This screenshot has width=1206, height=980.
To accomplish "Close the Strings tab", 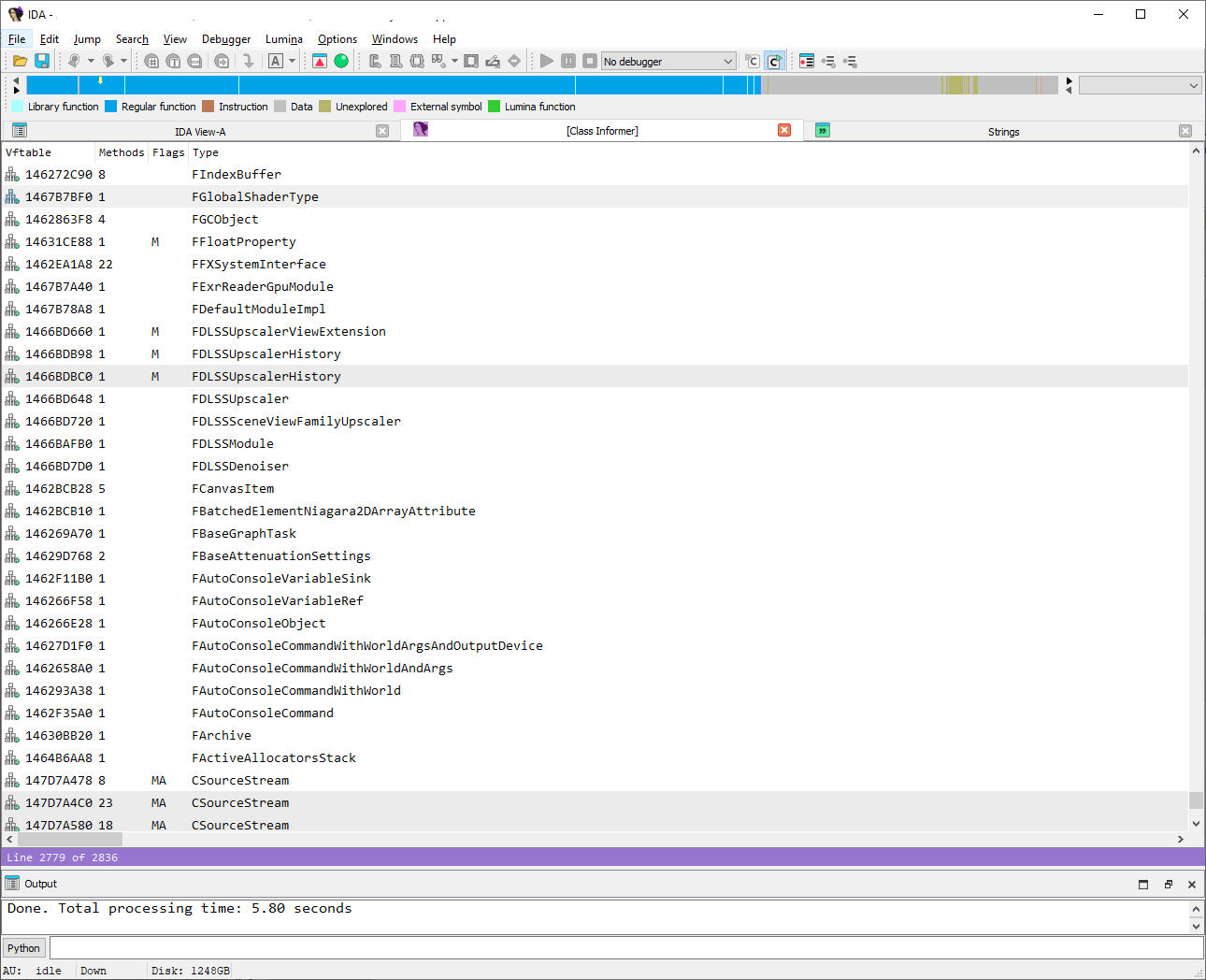I will tap(1185, 131).
